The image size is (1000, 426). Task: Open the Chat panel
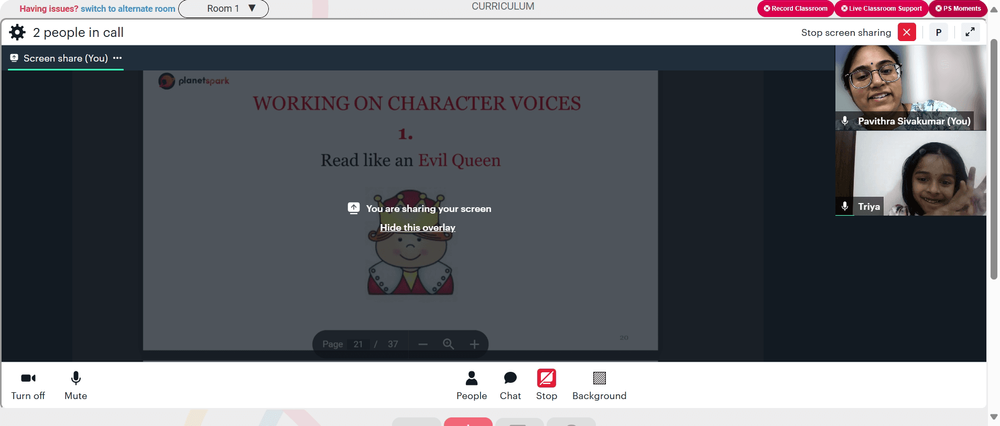[x=510, y=386]
